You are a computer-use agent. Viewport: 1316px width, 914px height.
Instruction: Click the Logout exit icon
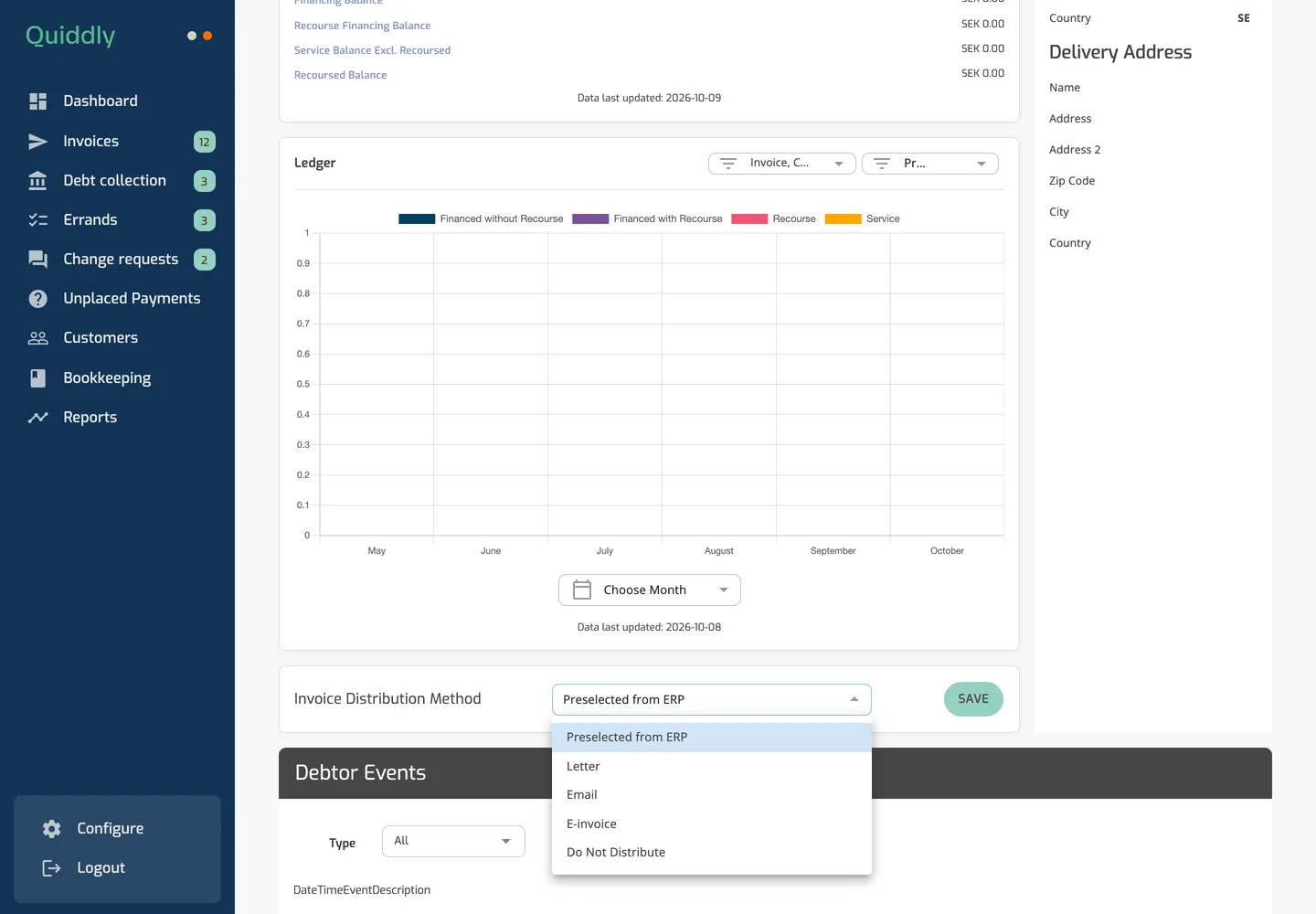[x=51, y=868]
